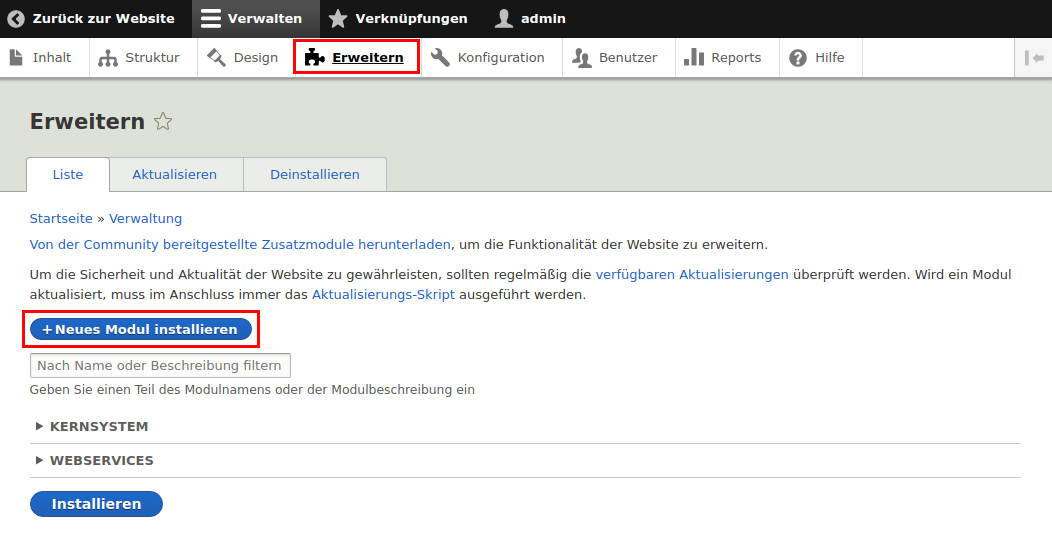Click the Erweitern puzzle piece icon
Viewport: 1052px width, 551px height.
tap(315, 58)
